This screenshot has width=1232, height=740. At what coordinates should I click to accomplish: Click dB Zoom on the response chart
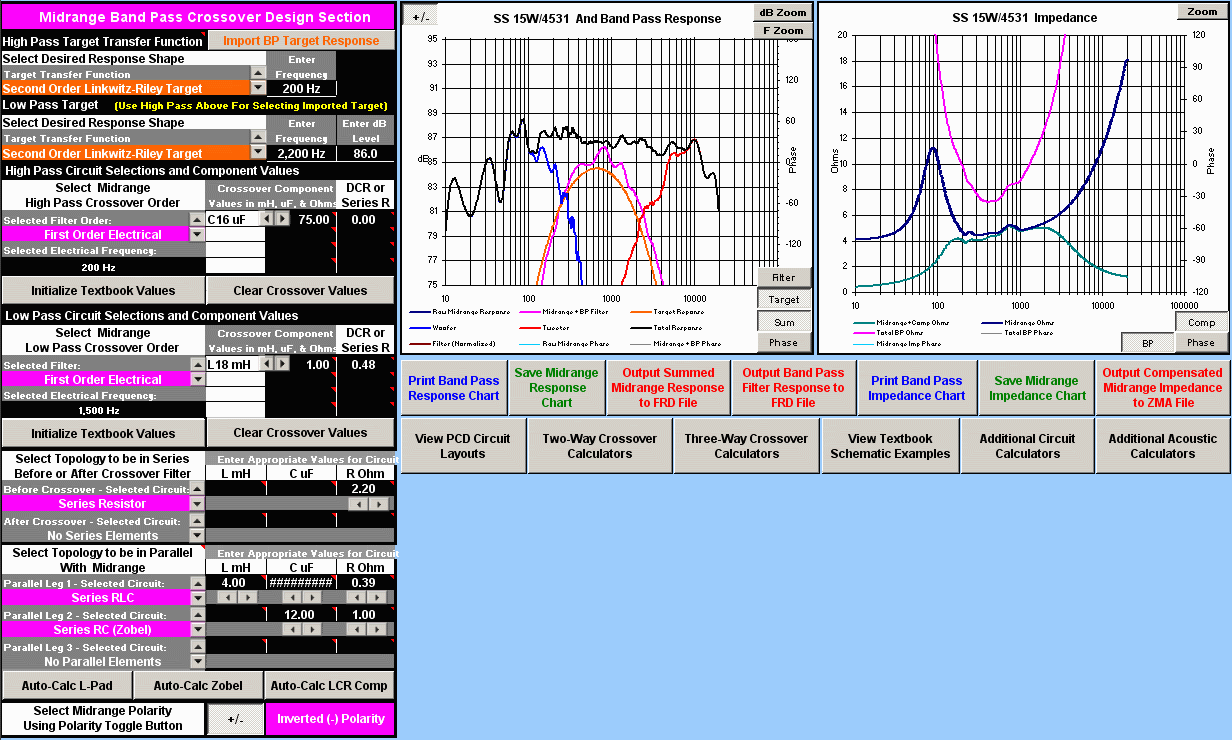(783, 13)
